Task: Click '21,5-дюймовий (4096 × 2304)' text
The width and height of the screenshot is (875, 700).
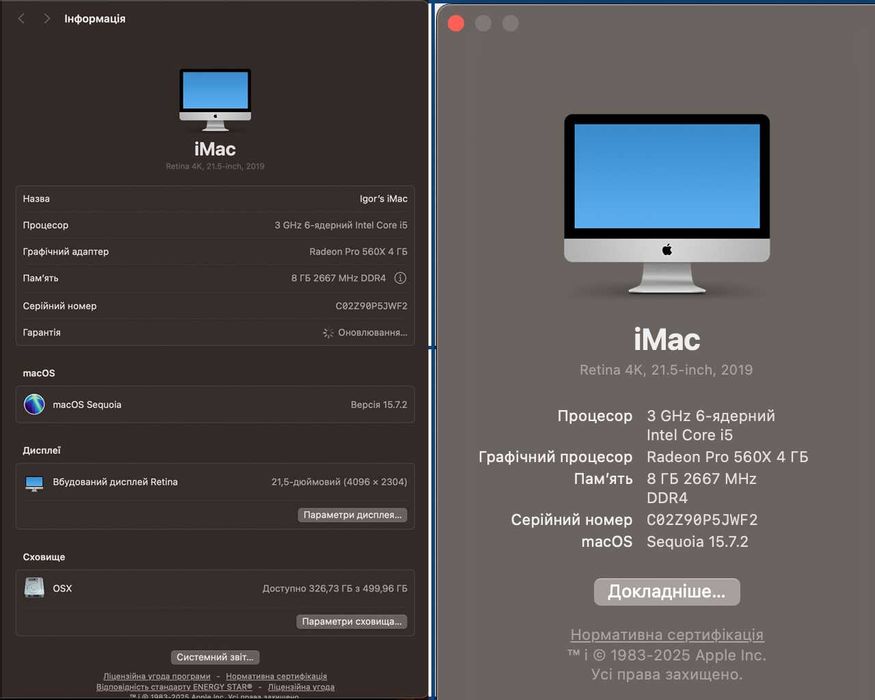Action: [339, 482]
